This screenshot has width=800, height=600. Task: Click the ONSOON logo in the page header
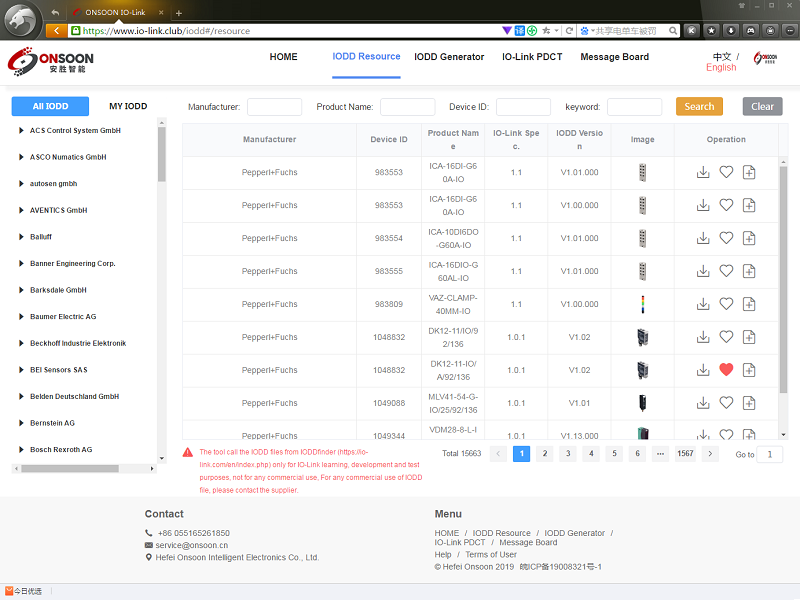point(51,61)
